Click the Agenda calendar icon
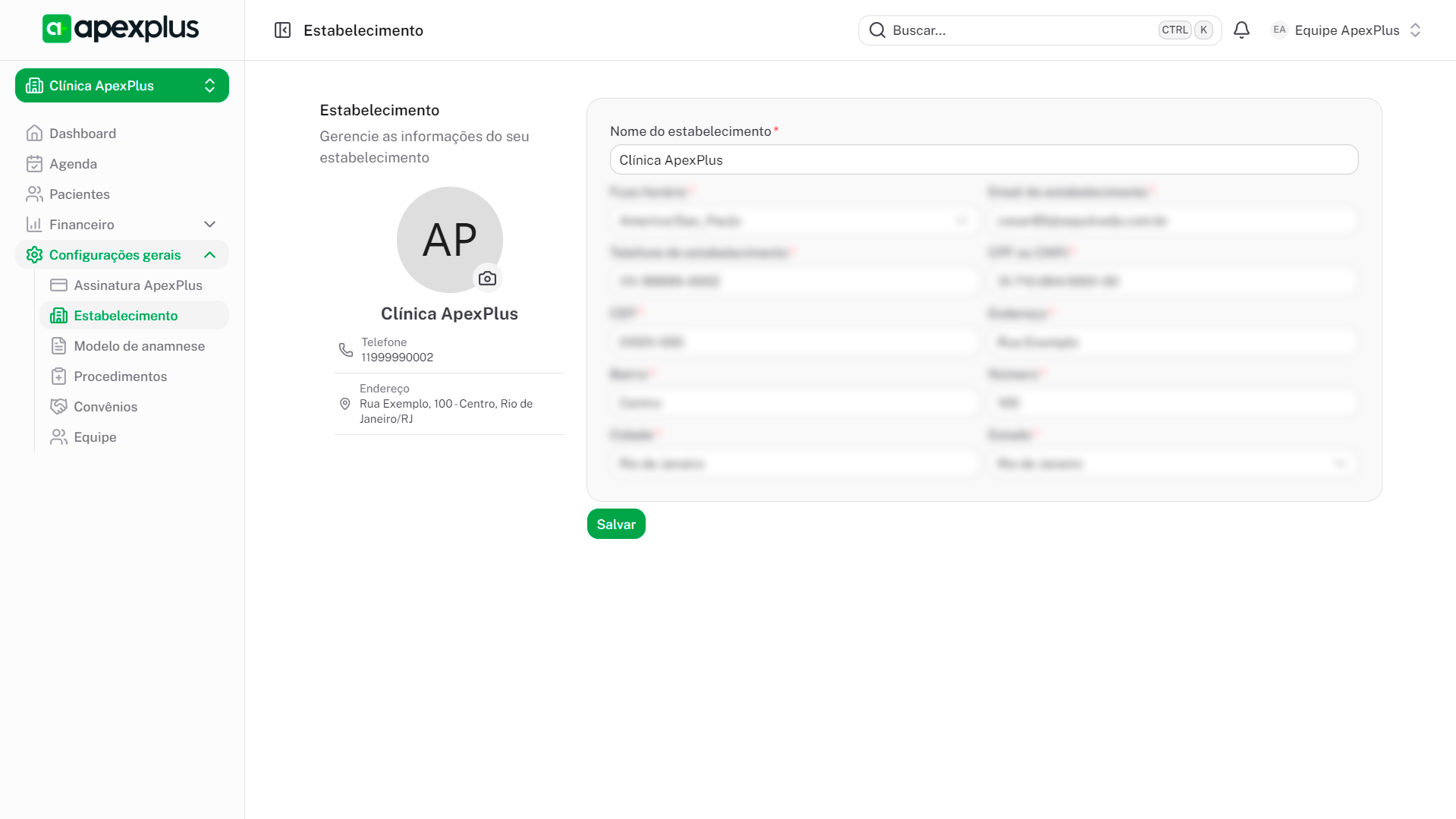This screenshot has width=1456, height=819. [x=34, y=164]
